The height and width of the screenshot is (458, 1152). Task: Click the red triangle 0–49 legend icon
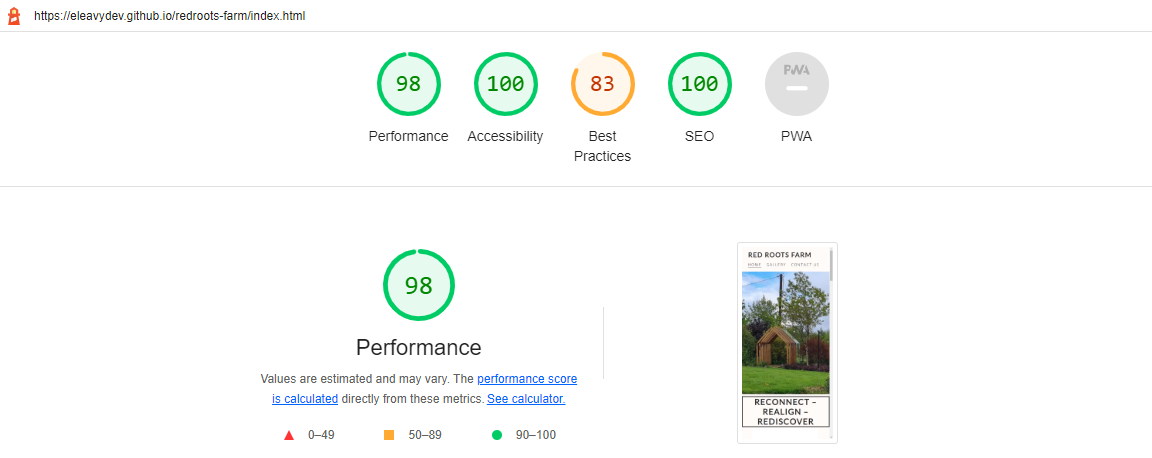pos(289,435)
